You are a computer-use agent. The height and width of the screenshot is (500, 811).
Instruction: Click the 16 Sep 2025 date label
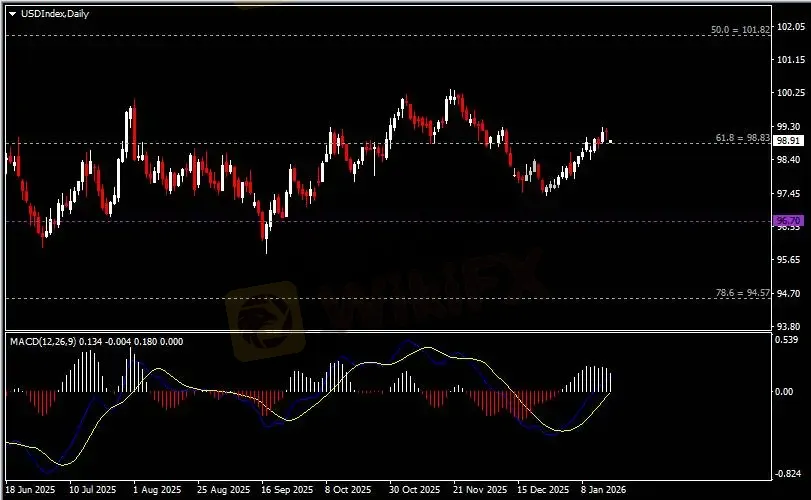(x=287, y=489)
